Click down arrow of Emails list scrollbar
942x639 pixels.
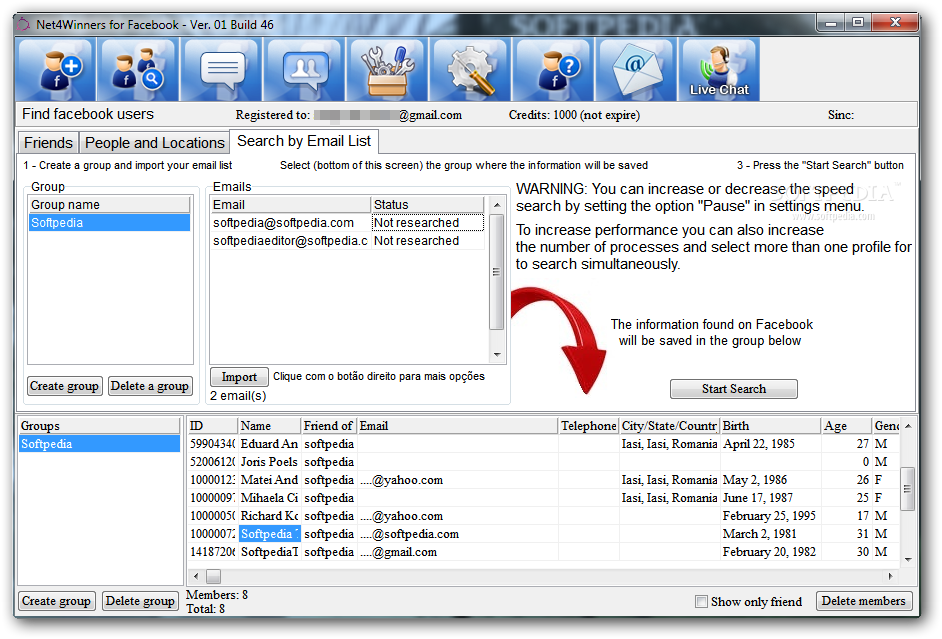tap(497, 354)
